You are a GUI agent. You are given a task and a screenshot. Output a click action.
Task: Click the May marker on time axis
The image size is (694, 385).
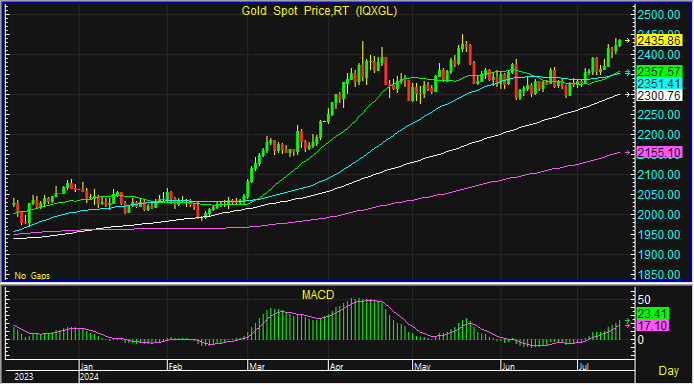(422, 367)
